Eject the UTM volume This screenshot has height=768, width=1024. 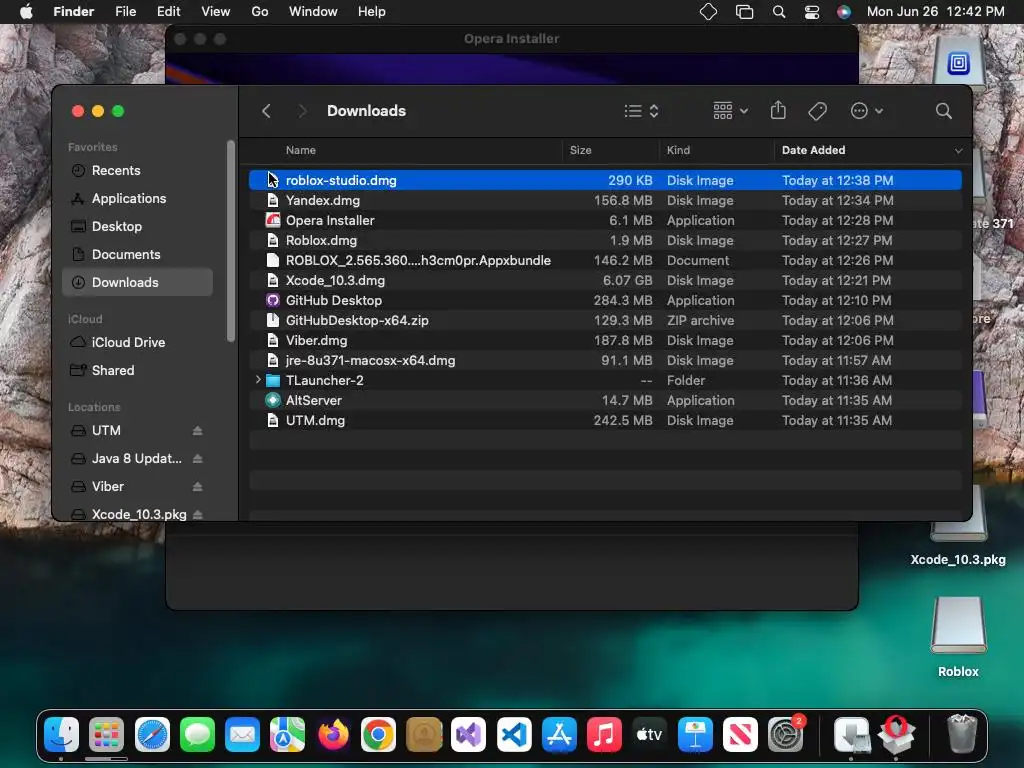[197, 430]
